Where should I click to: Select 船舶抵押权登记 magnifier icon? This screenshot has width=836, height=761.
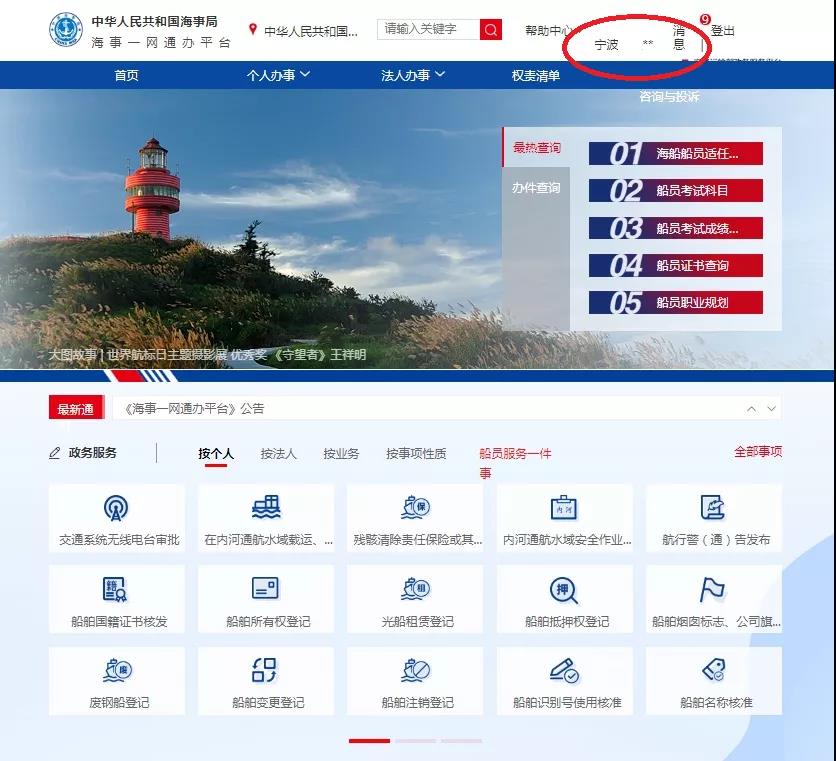pos(564,590)
